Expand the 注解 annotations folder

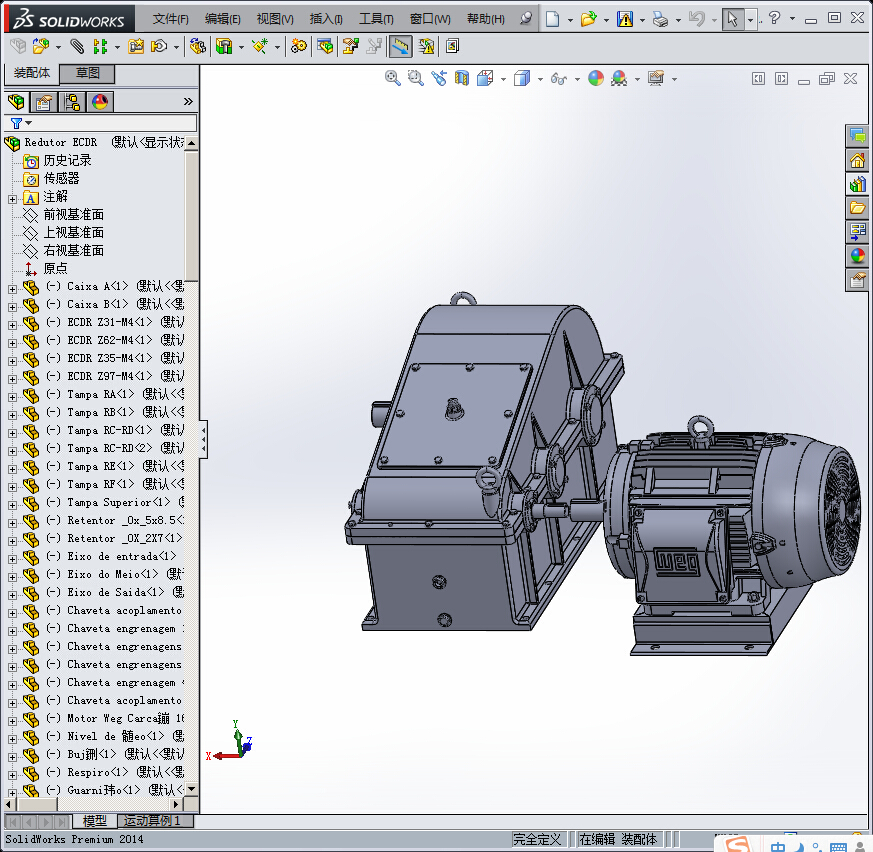tap(12, 197)
